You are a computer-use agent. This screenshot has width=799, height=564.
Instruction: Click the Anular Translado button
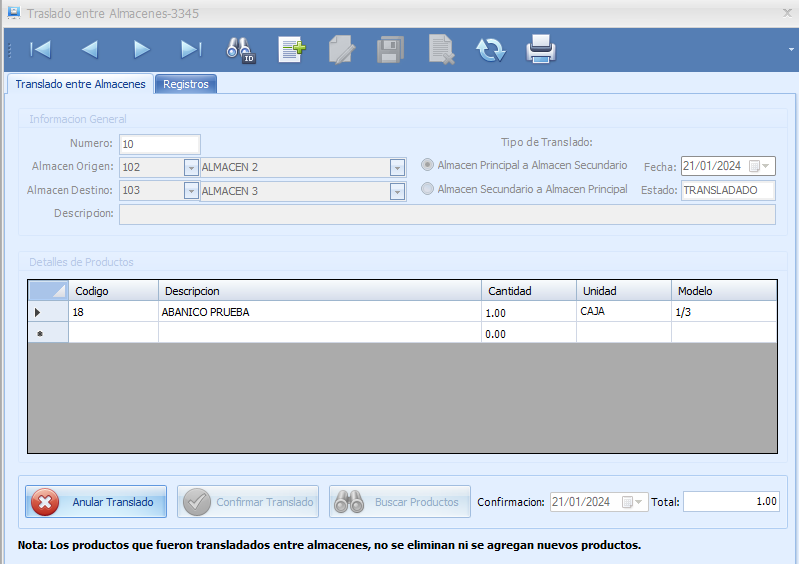tap(96, 502)
